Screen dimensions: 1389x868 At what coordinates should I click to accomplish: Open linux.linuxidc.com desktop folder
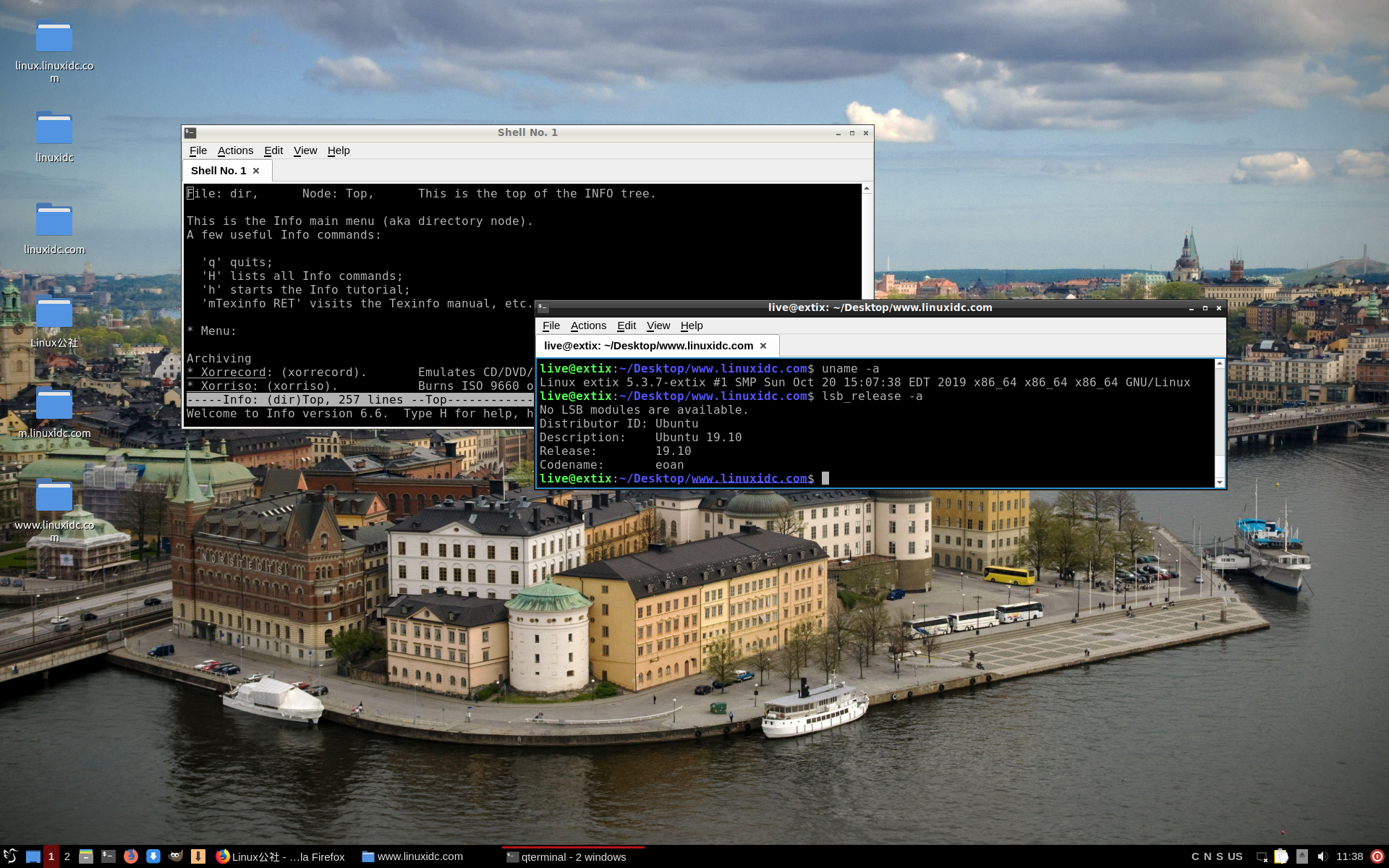tap(54, 51)
